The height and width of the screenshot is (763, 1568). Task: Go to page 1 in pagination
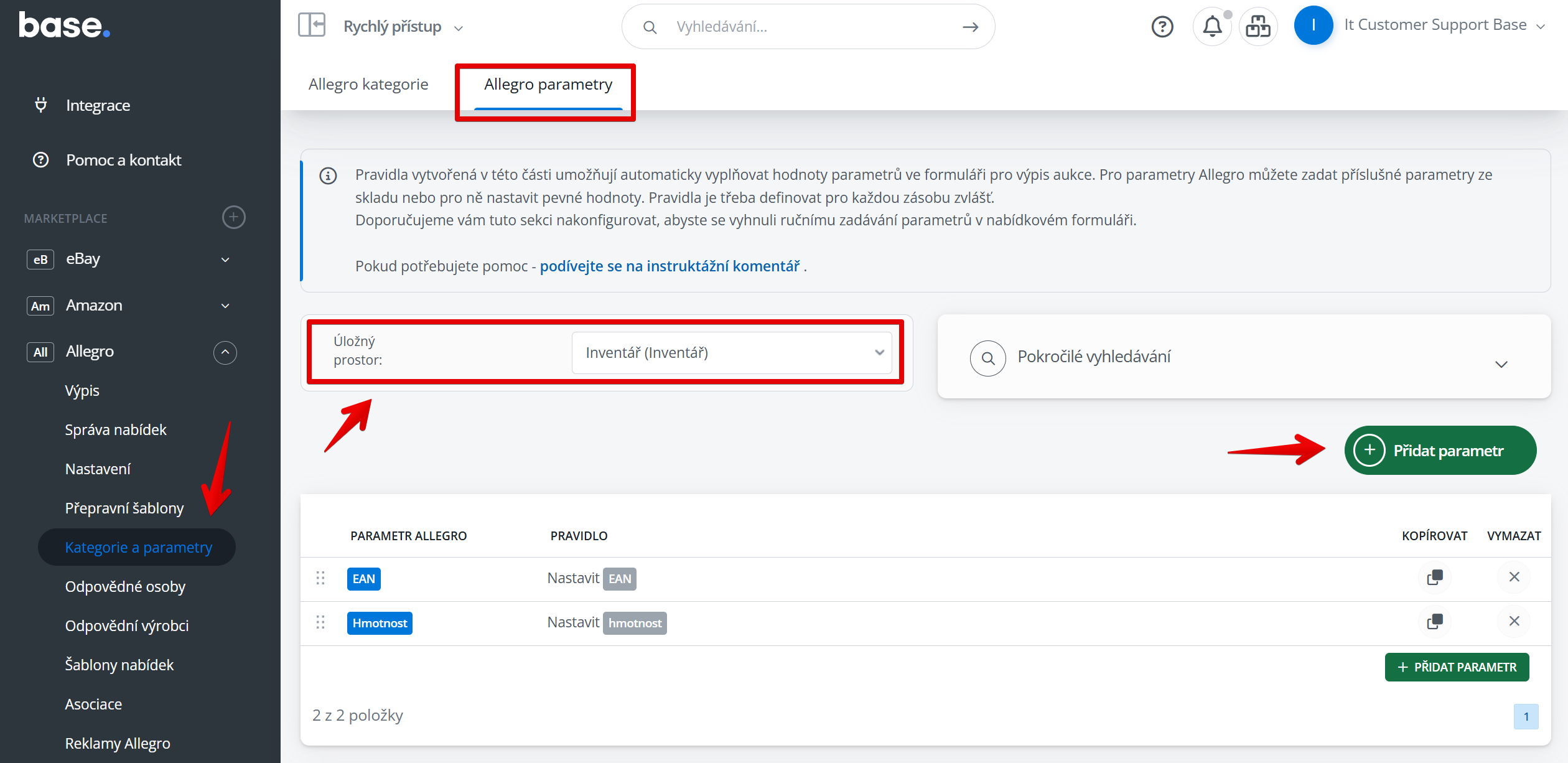tap(1526, 717)
